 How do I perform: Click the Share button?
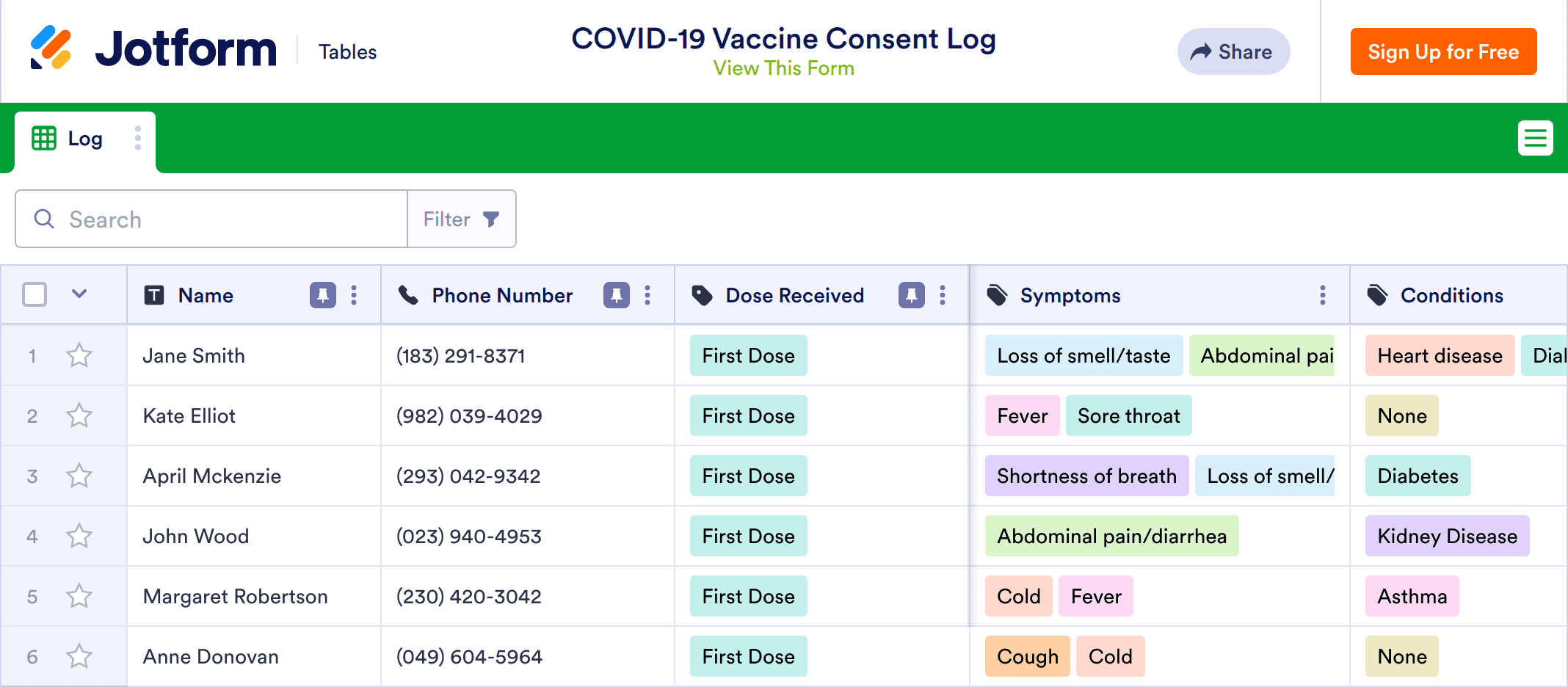[1233, 51]
